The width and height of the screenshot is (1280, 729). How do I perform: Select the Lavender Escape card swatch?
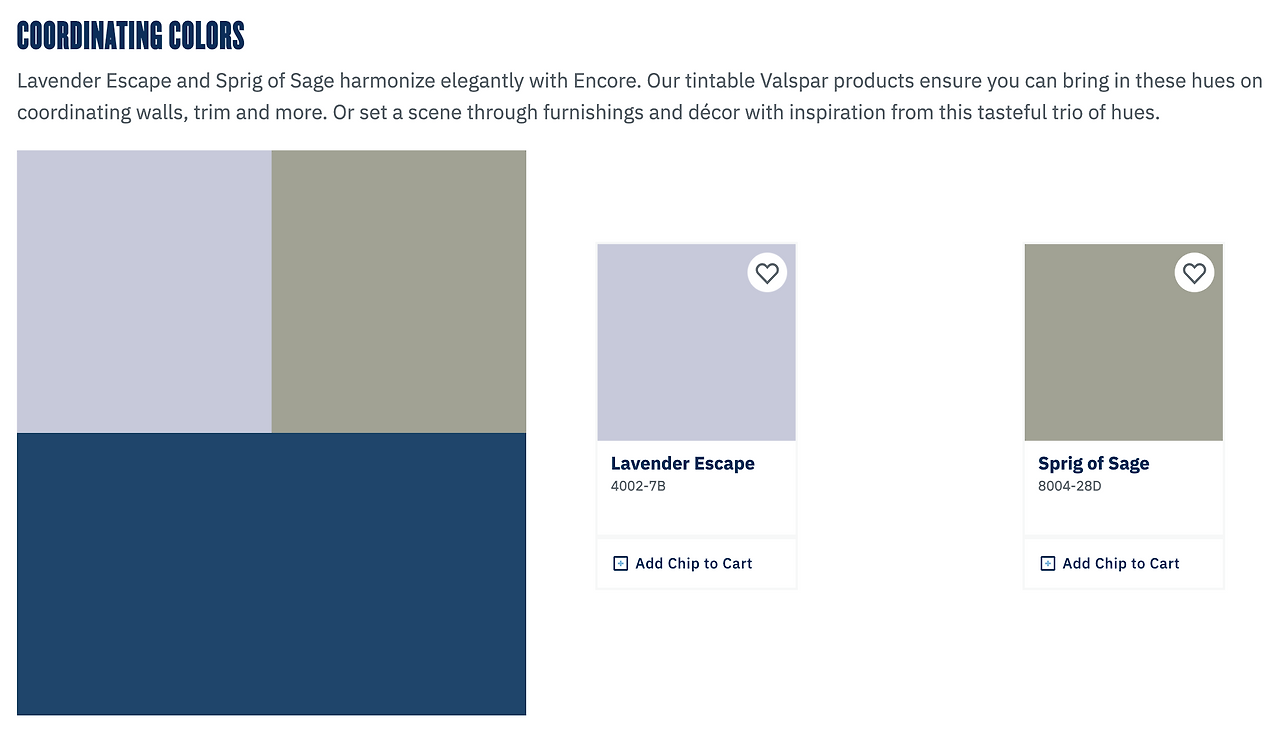697,342
